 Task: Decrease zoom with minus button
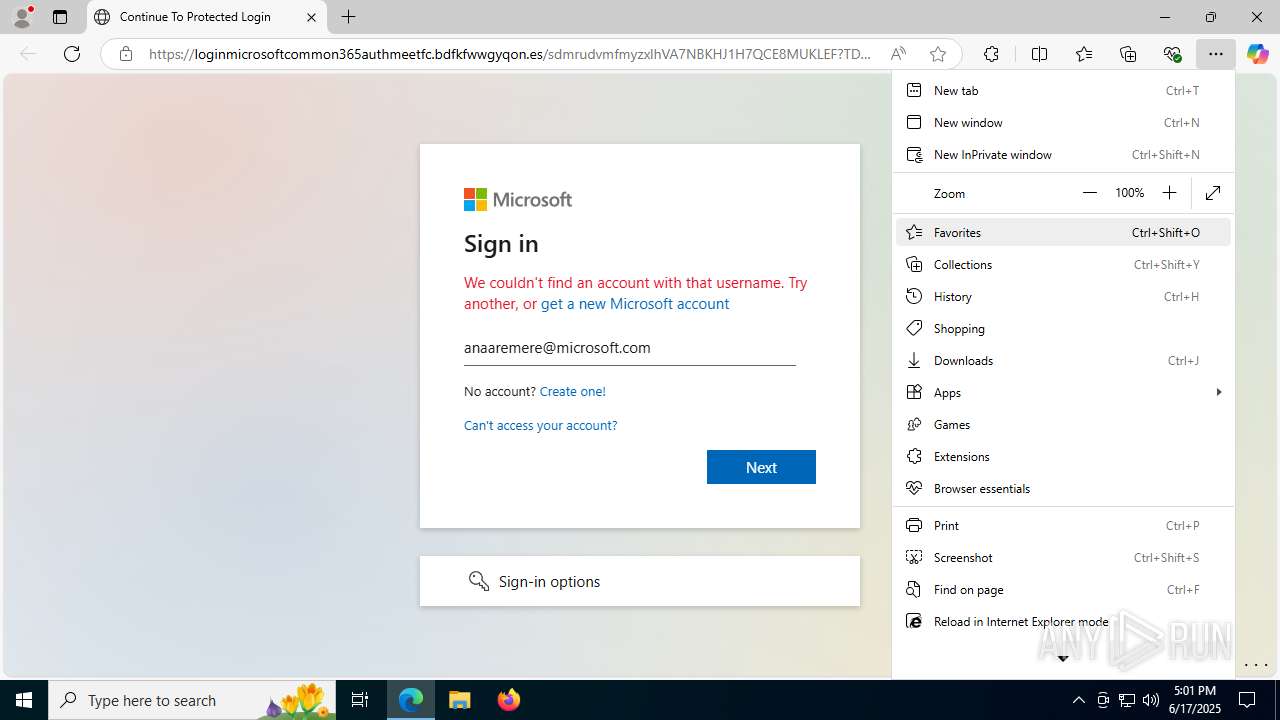[x=1090, y=193]
